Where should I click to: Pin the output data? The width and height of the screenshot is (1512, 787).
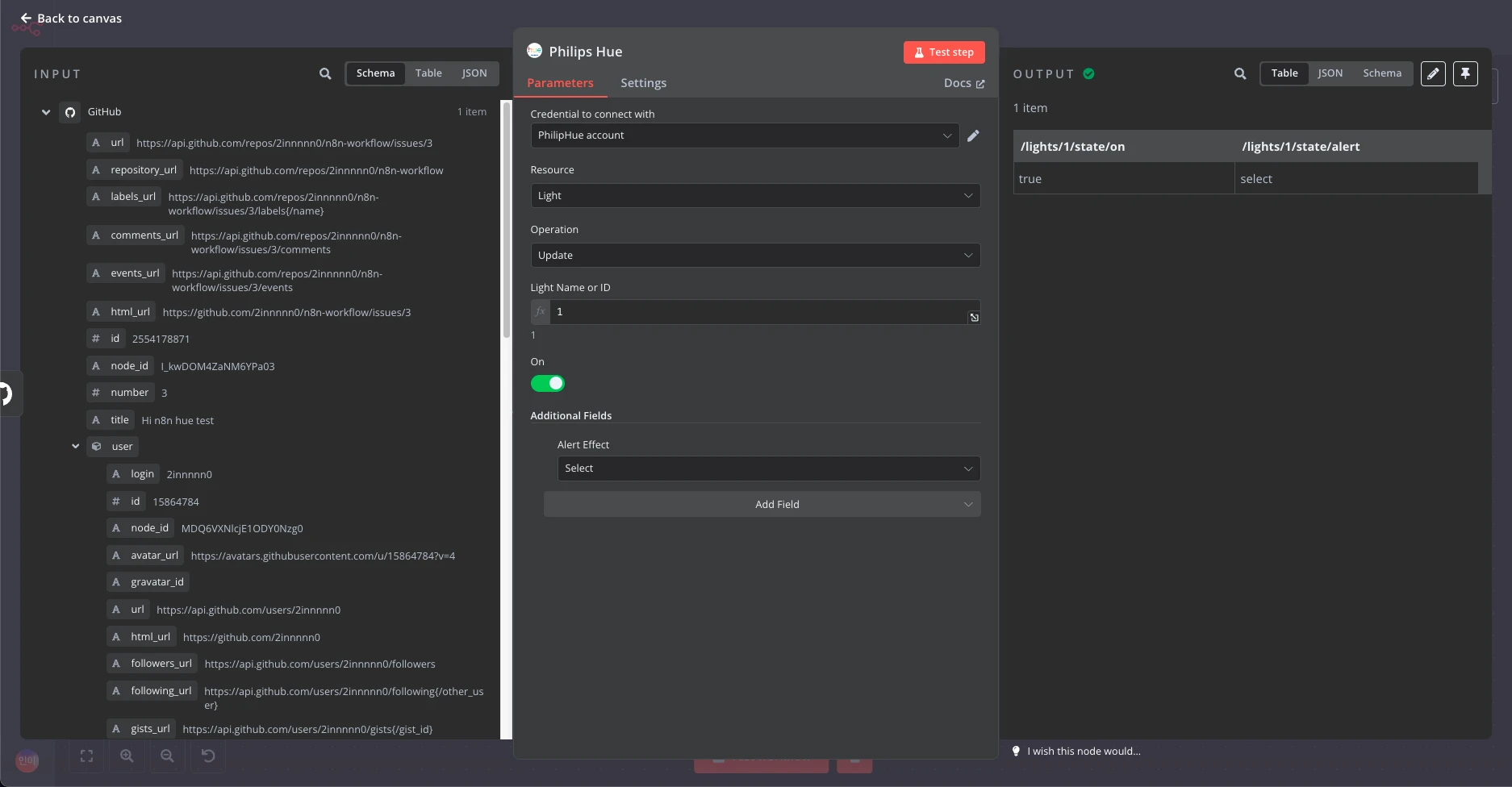(x=1465, y=73)
